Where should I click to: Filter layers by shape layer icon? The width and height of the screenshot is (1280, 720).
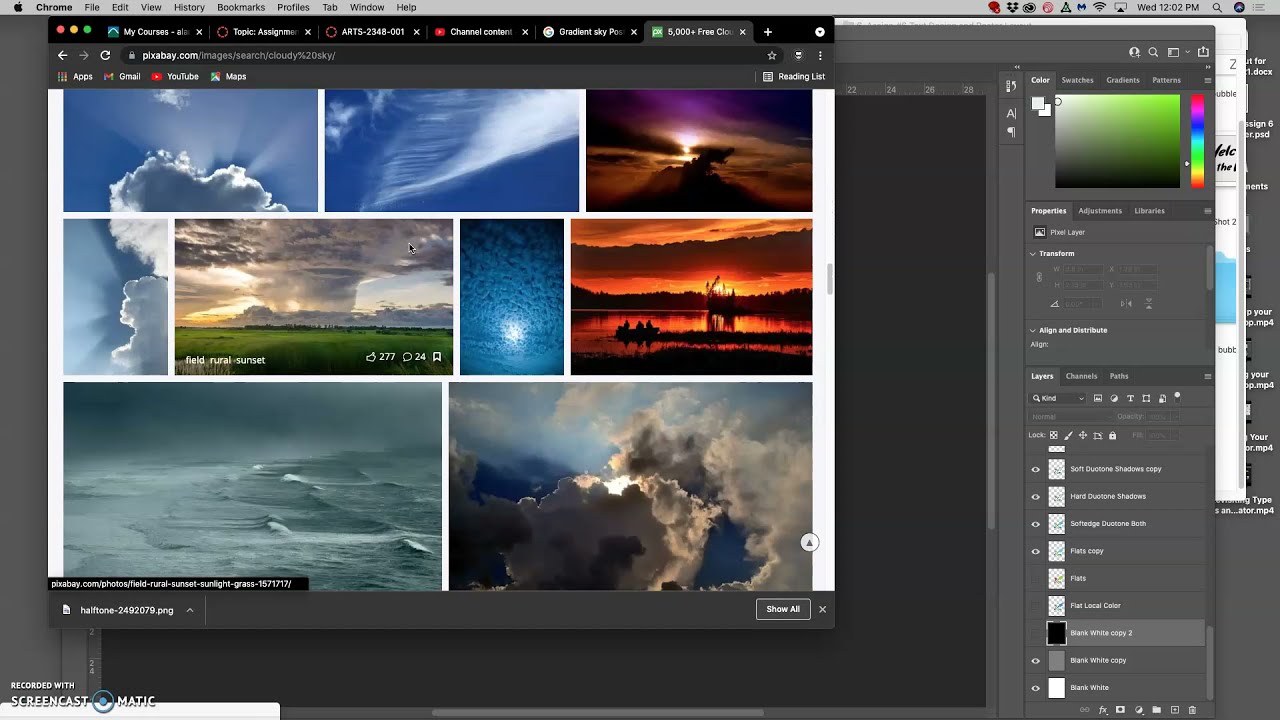point(1146,398)
